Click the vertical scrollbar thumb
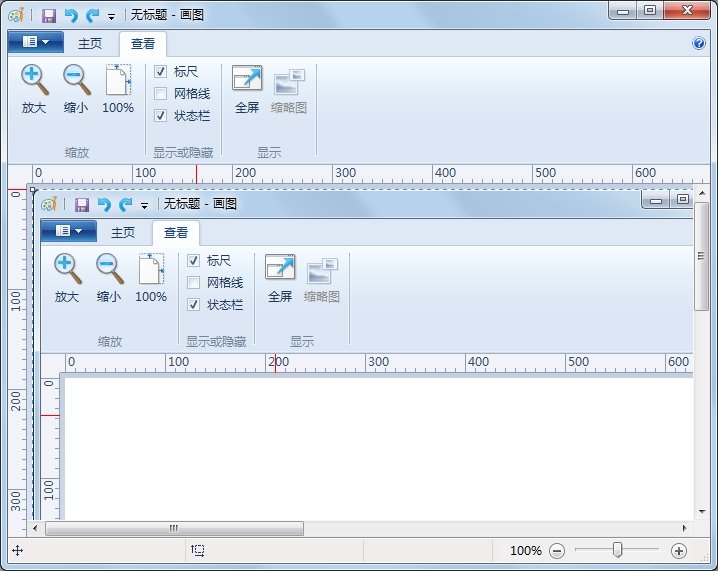The height and width of the screenshot is (571, 718). [x=702, y=256]
